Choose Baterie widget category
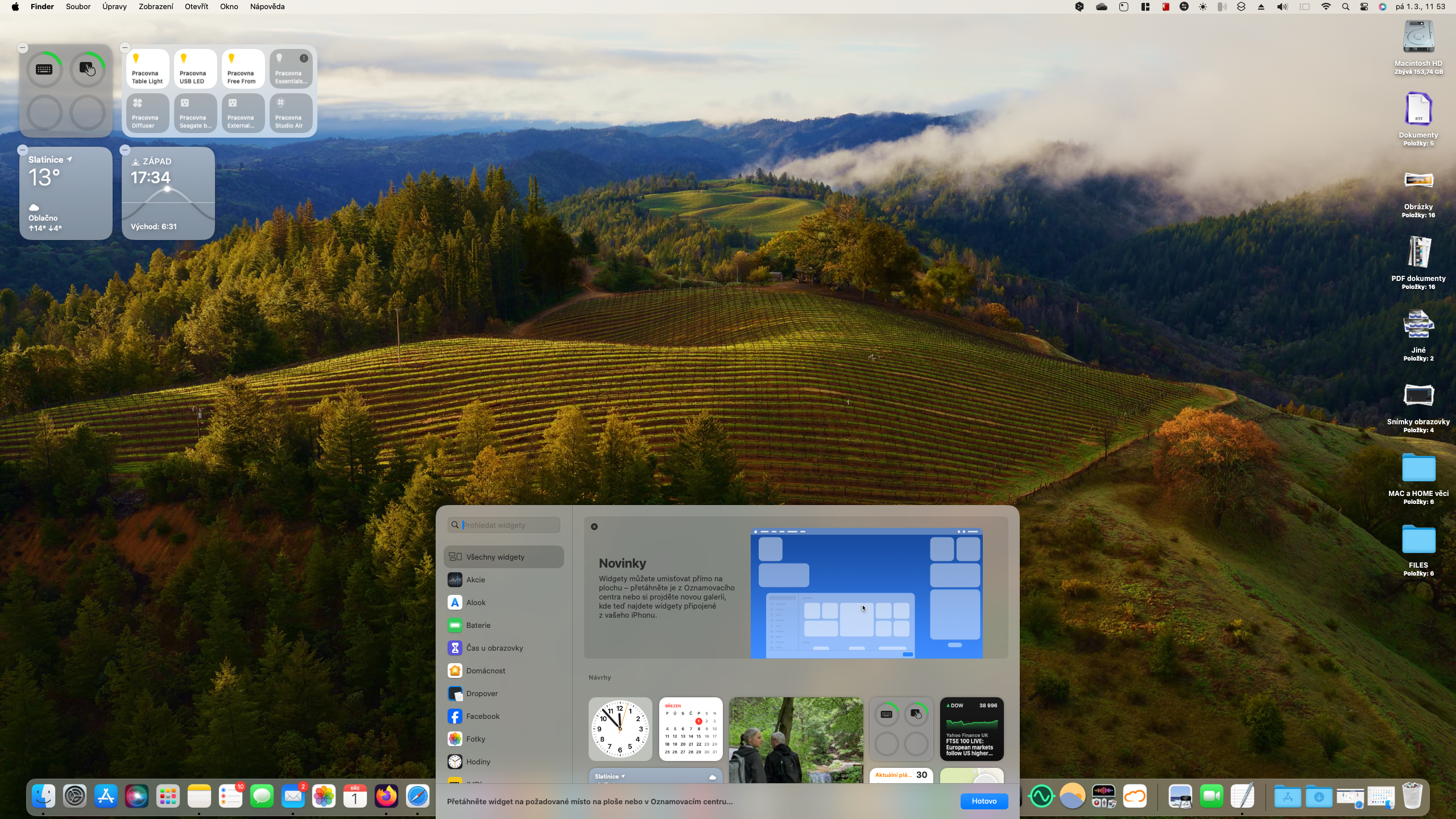This screenshot has width=1456, height=819. click(x=478, y=625)
